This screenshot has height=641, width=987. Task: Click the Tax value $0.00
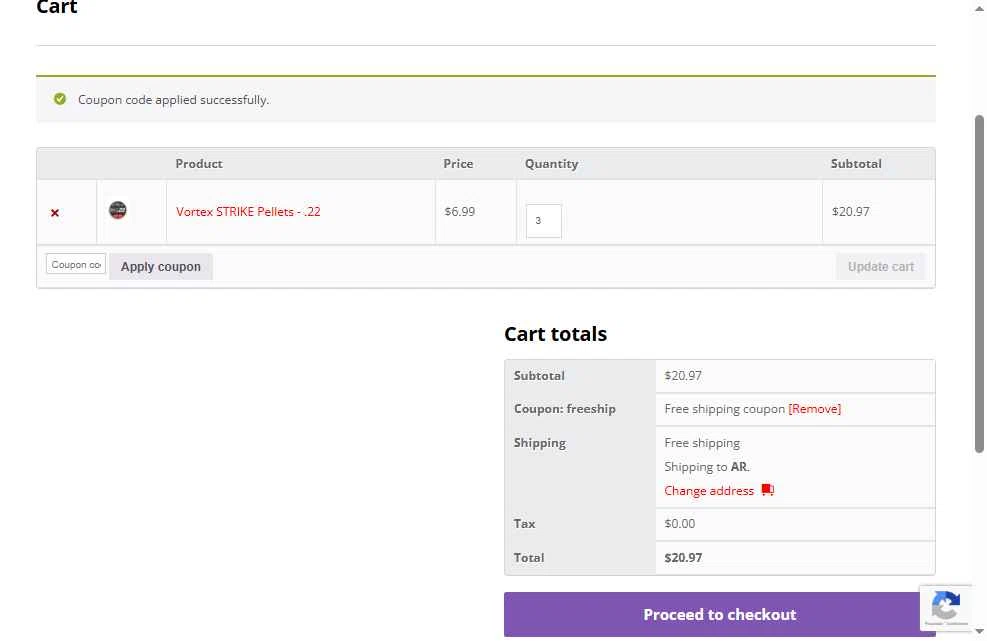click(x=680, y=523)
